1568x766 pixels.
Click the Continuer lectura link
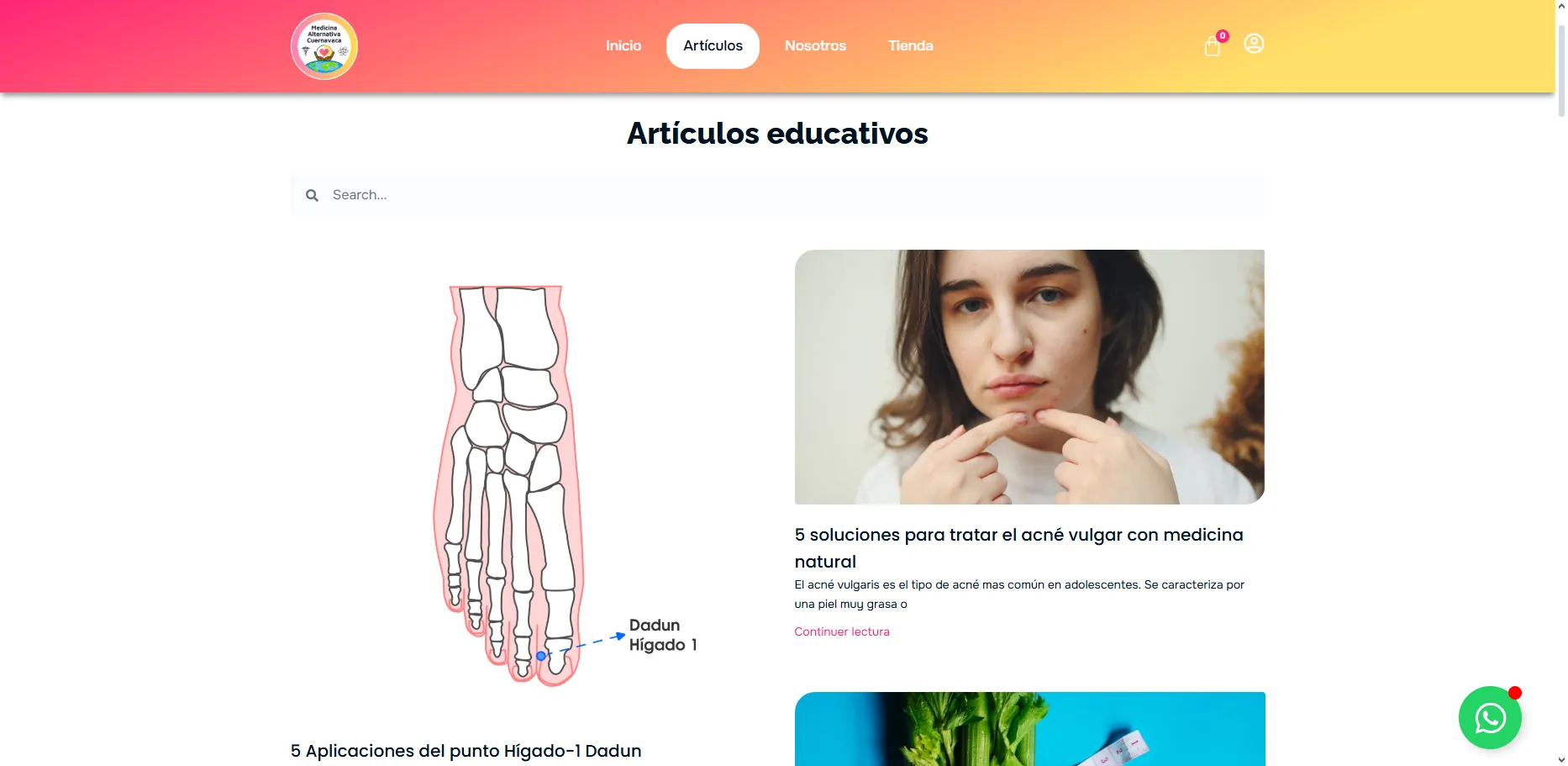pos(842,631)
